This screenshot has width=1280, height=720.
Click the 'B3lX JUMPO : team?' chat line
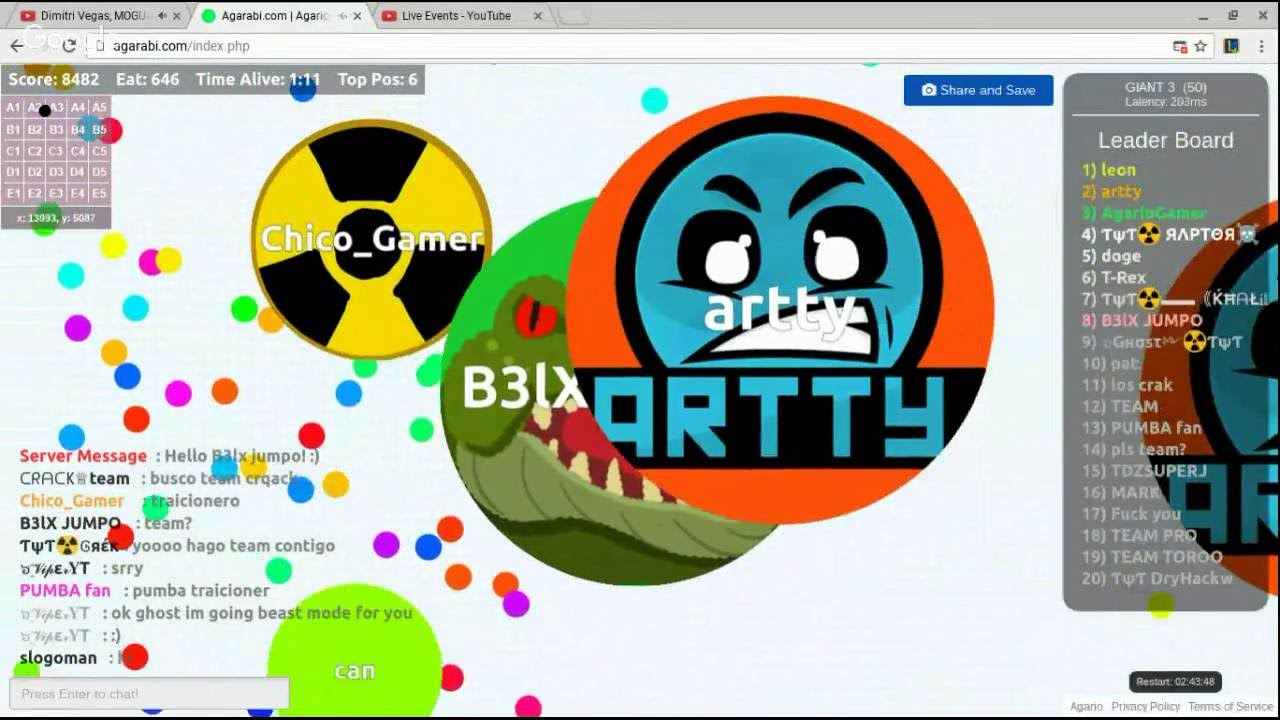pyautogui.click(x=105, y=523)
